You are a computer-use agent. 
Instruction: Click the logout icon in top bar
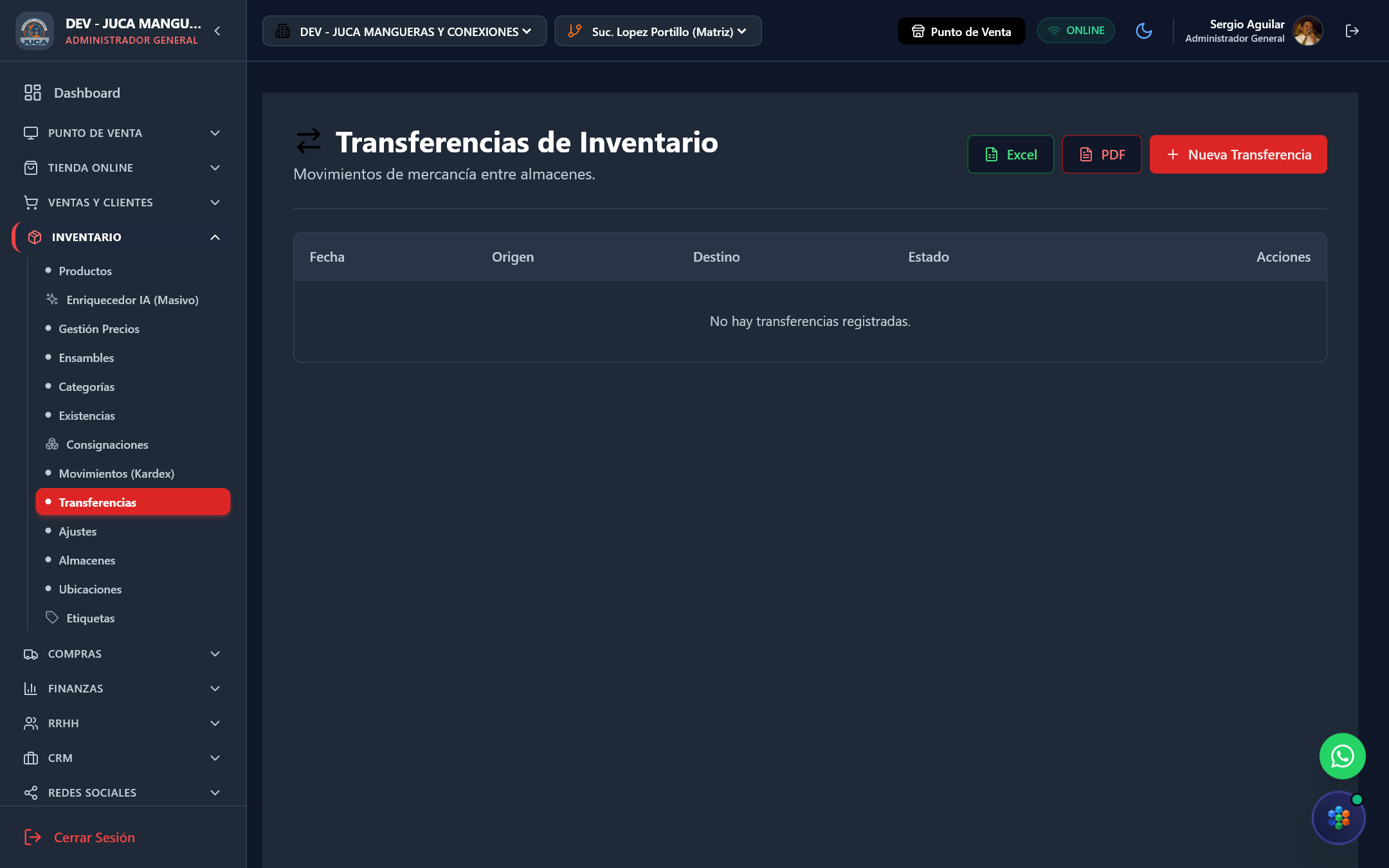tap(1352, 31)
